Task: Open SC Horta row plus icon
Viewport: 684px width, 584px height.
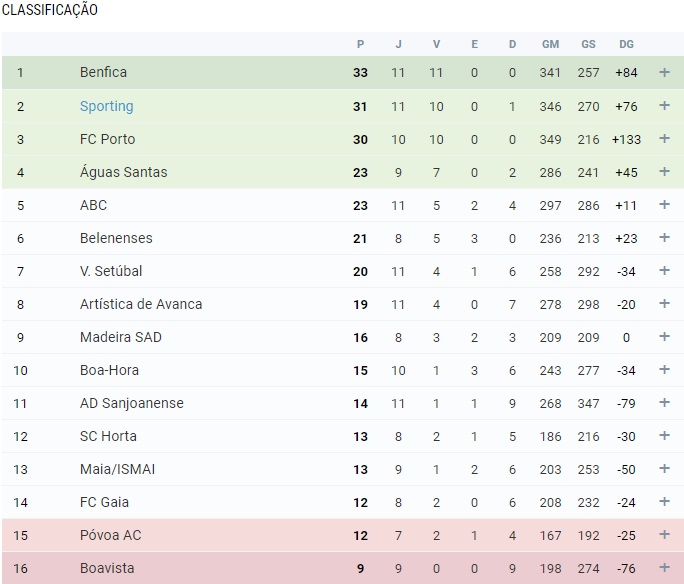Action: click(x=664, y=436)
